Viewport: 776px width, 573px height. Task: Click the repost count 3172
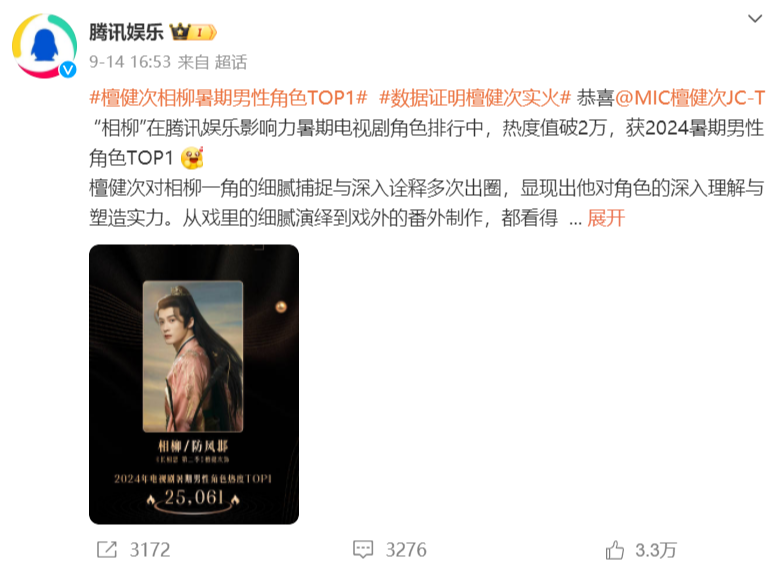coord(150,550)
